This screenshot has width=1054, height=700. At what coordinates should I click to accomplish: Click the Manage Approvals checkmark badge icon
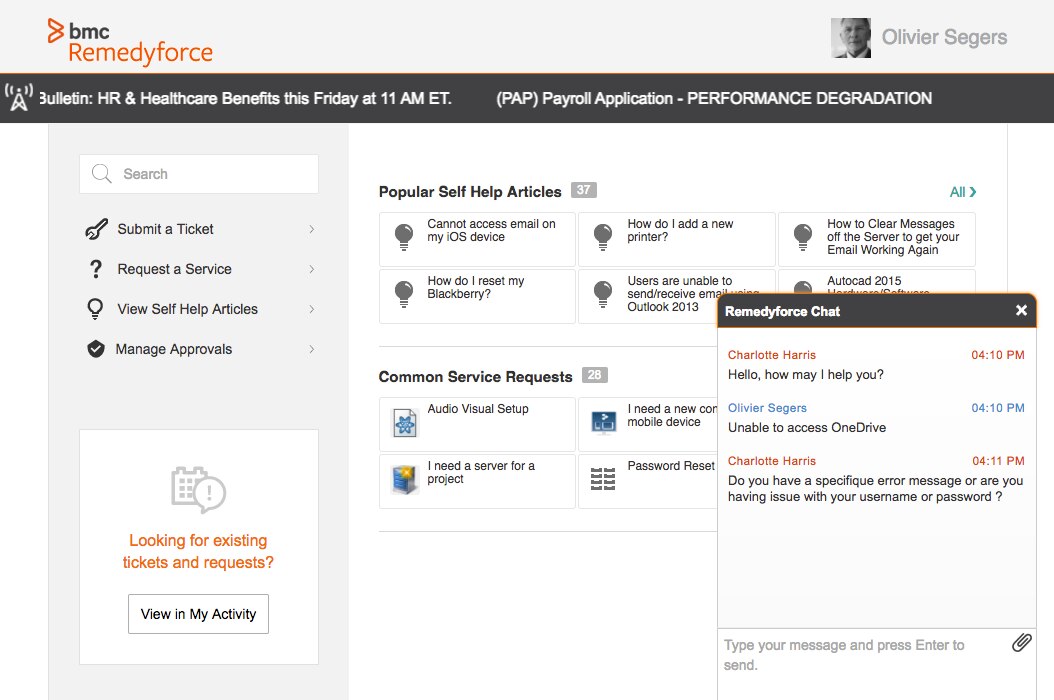(x=96, y=349)
